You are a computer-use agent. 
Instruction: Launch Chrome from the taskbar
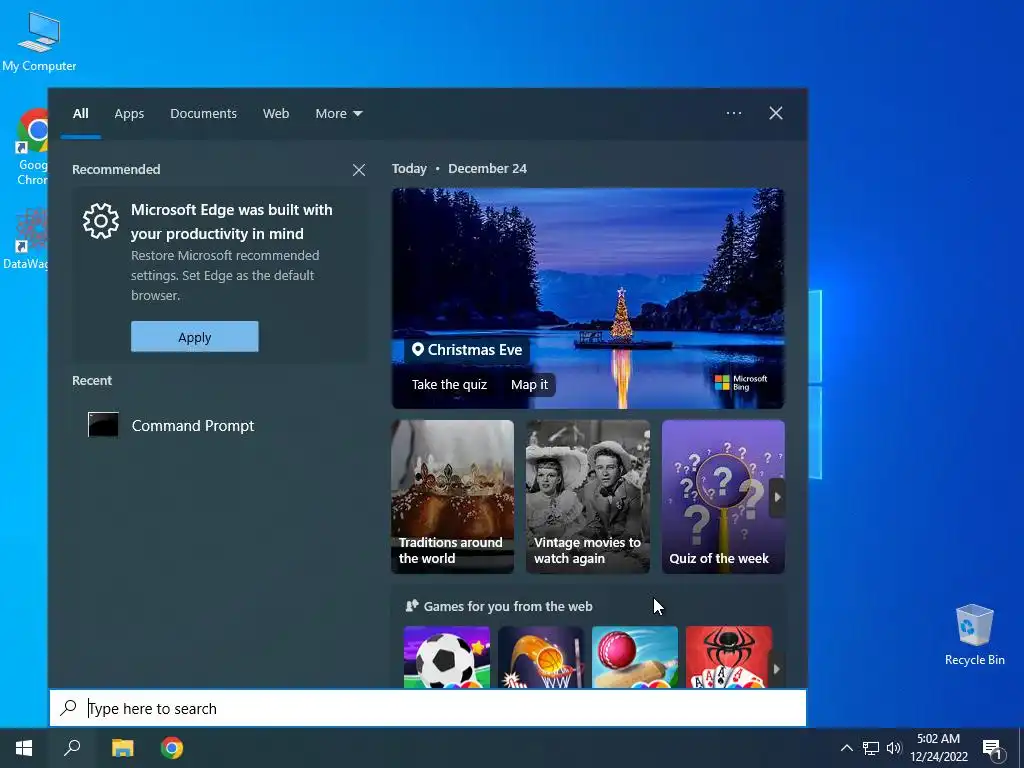(x=172, y=748)
